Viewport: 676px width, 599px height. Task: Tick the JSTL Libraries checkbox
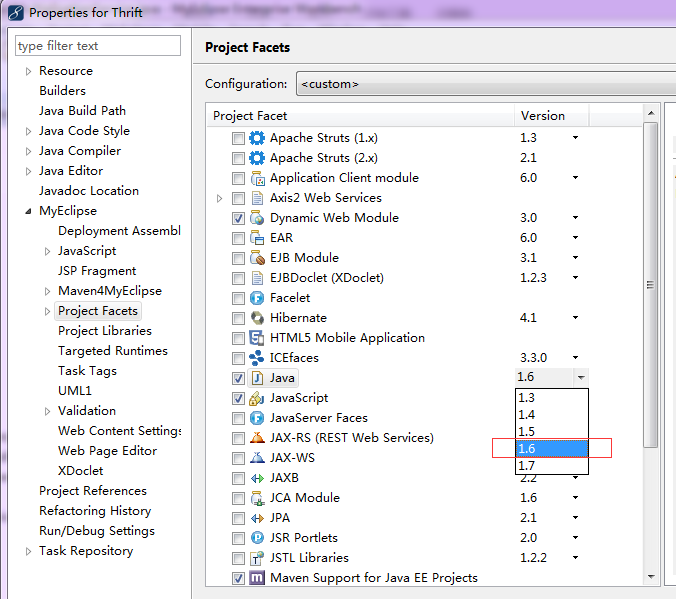(238, 558)
